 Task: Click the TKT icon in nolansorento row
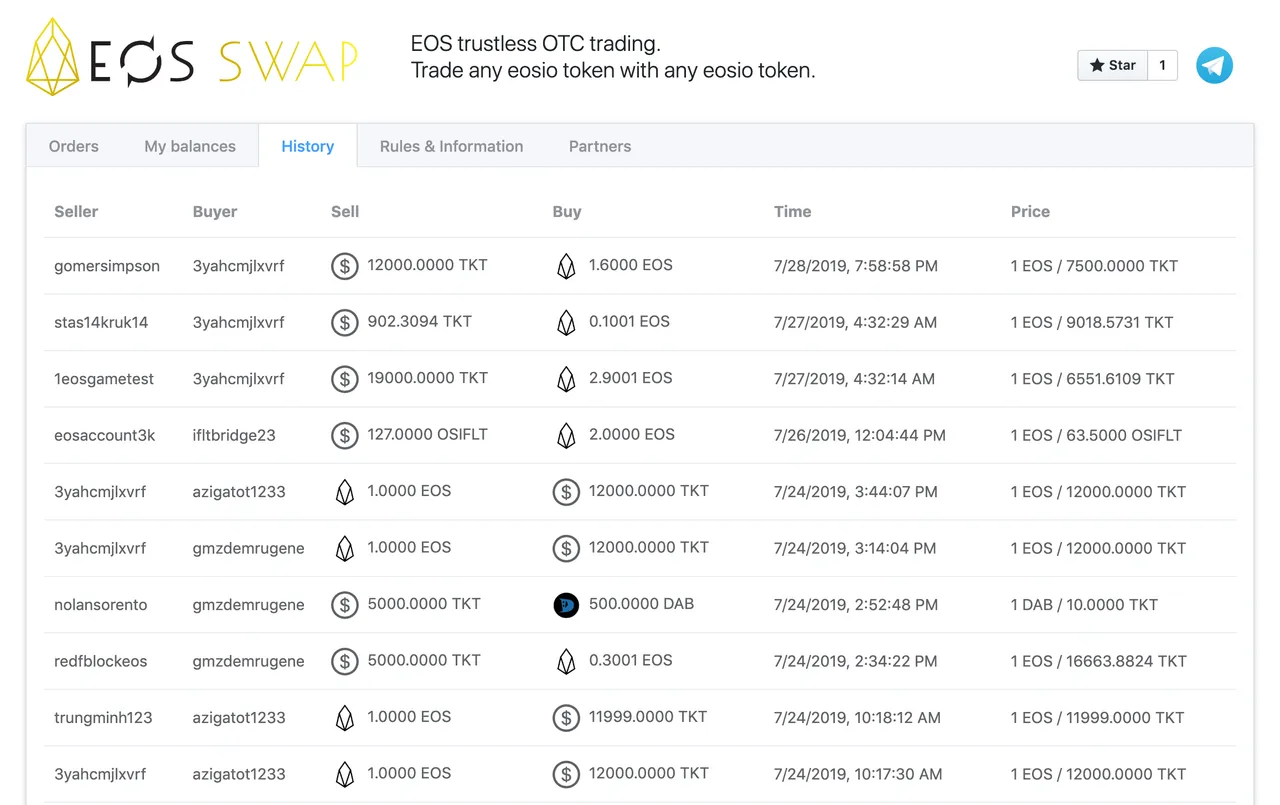345,605
